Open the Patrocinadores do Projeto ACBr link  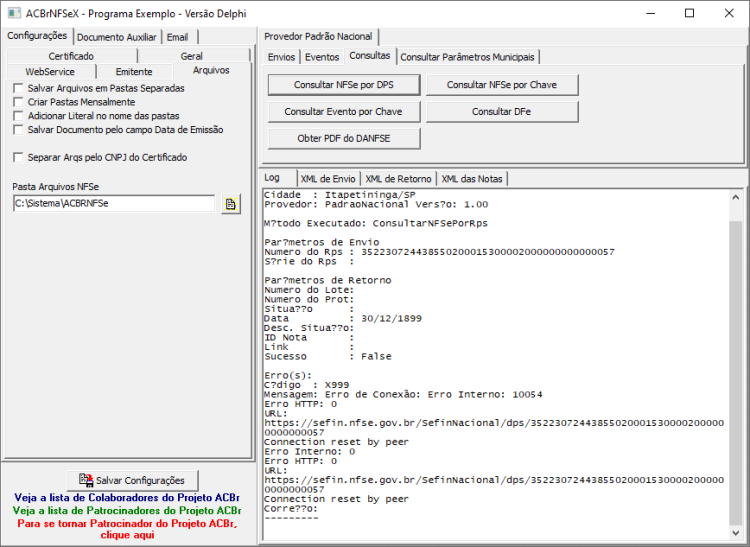[127, 510]
